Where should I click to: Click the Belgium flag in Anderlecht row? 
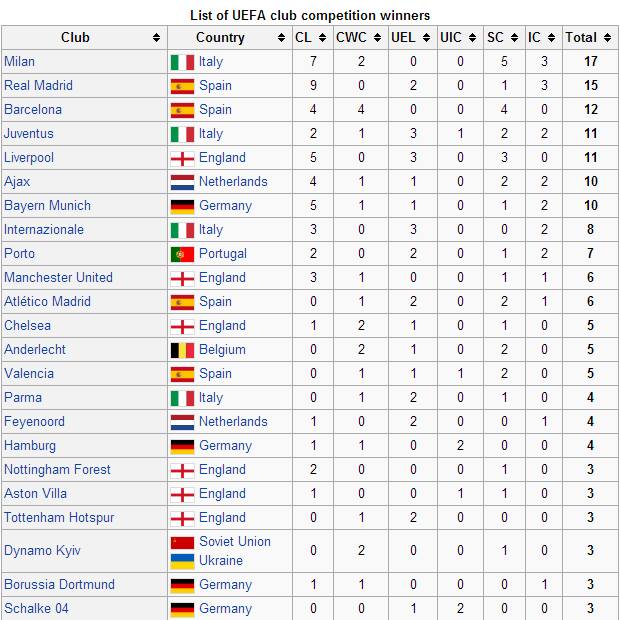182,350
